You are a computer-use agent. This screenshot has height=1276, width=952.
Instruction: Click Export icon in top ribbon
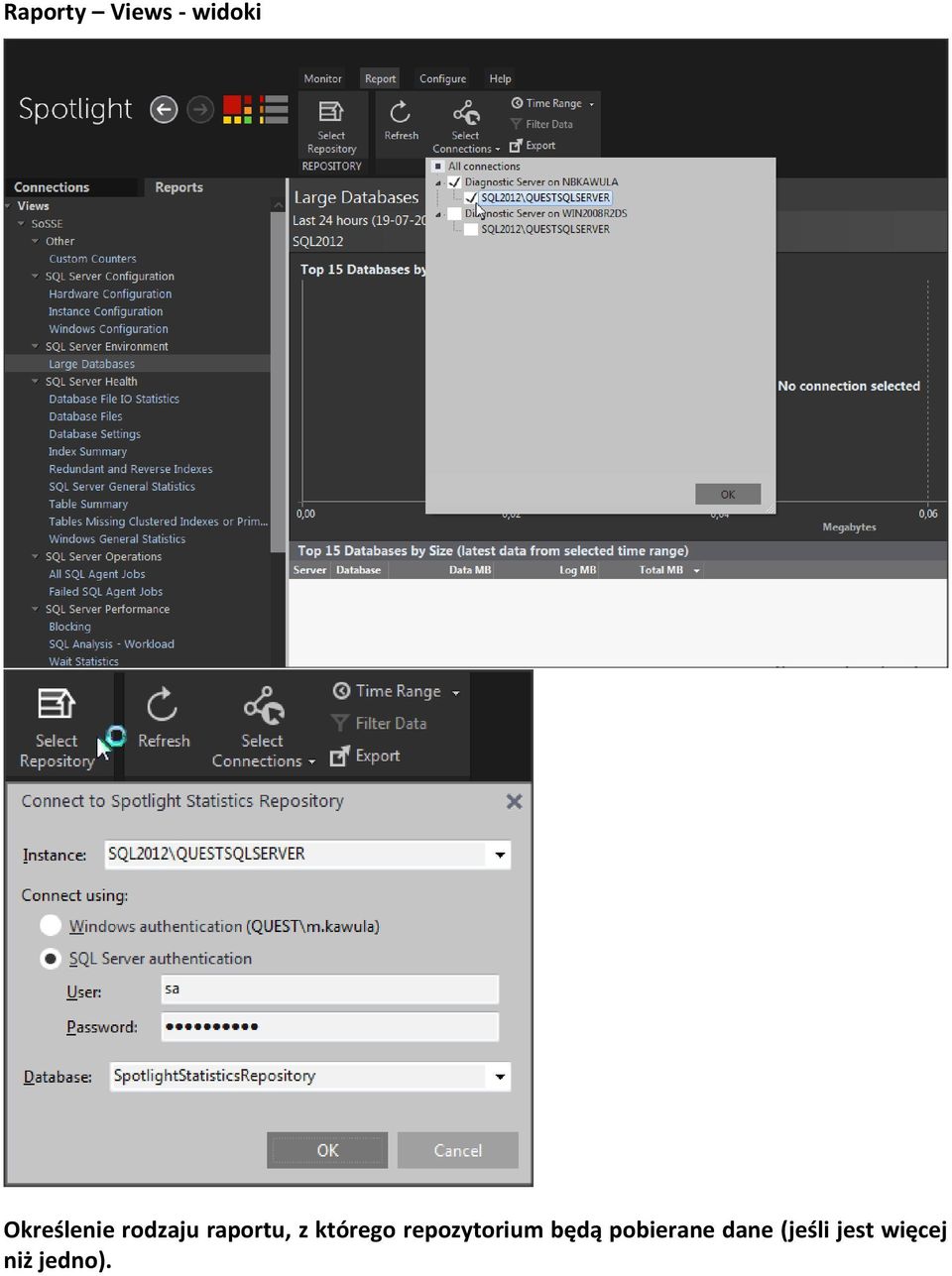516,146
